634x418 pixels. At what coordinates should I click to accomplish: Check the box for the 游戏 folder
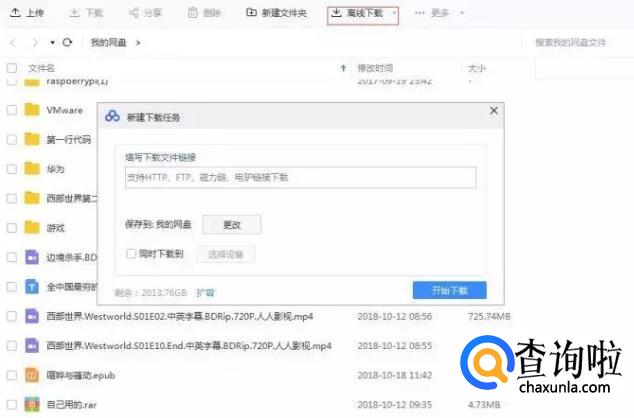point(12,228)
